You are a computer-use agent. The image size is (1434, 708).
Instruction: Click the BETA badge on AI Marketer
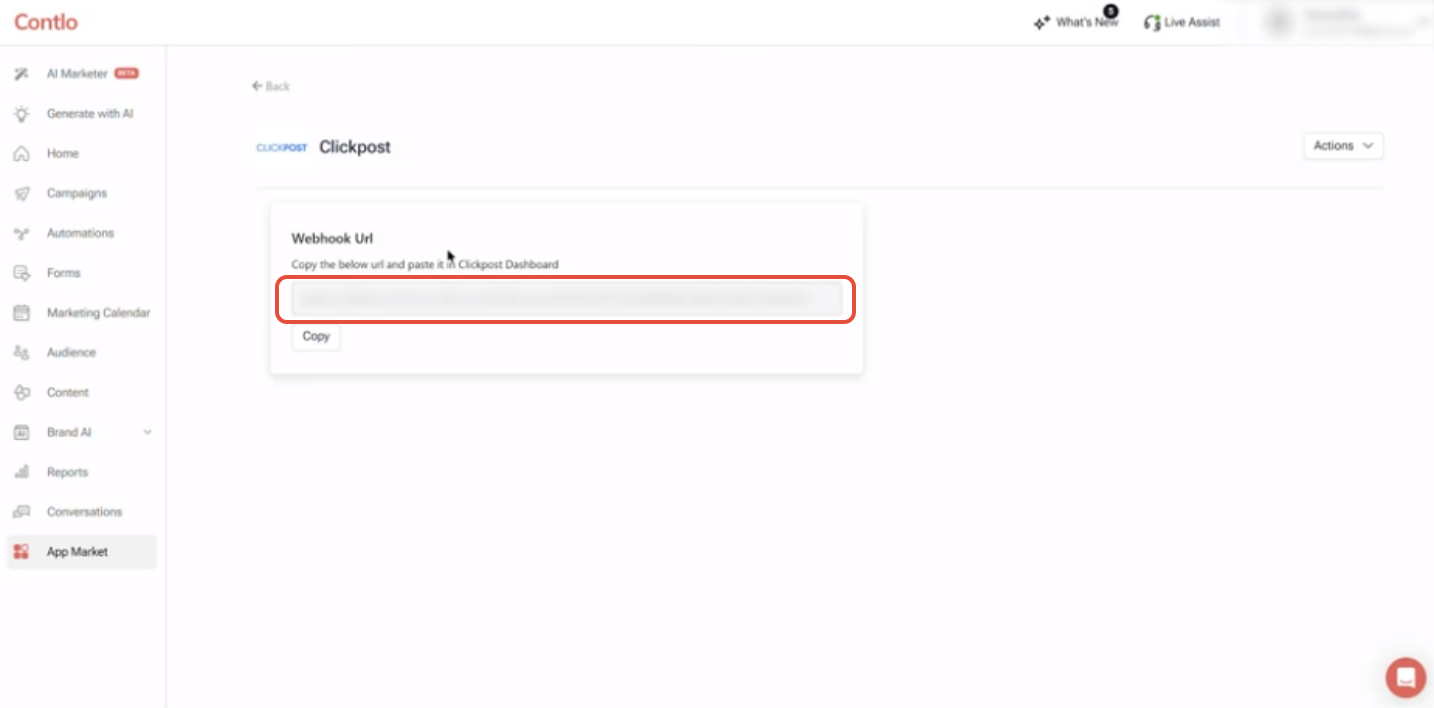click(x=126, y=73)
